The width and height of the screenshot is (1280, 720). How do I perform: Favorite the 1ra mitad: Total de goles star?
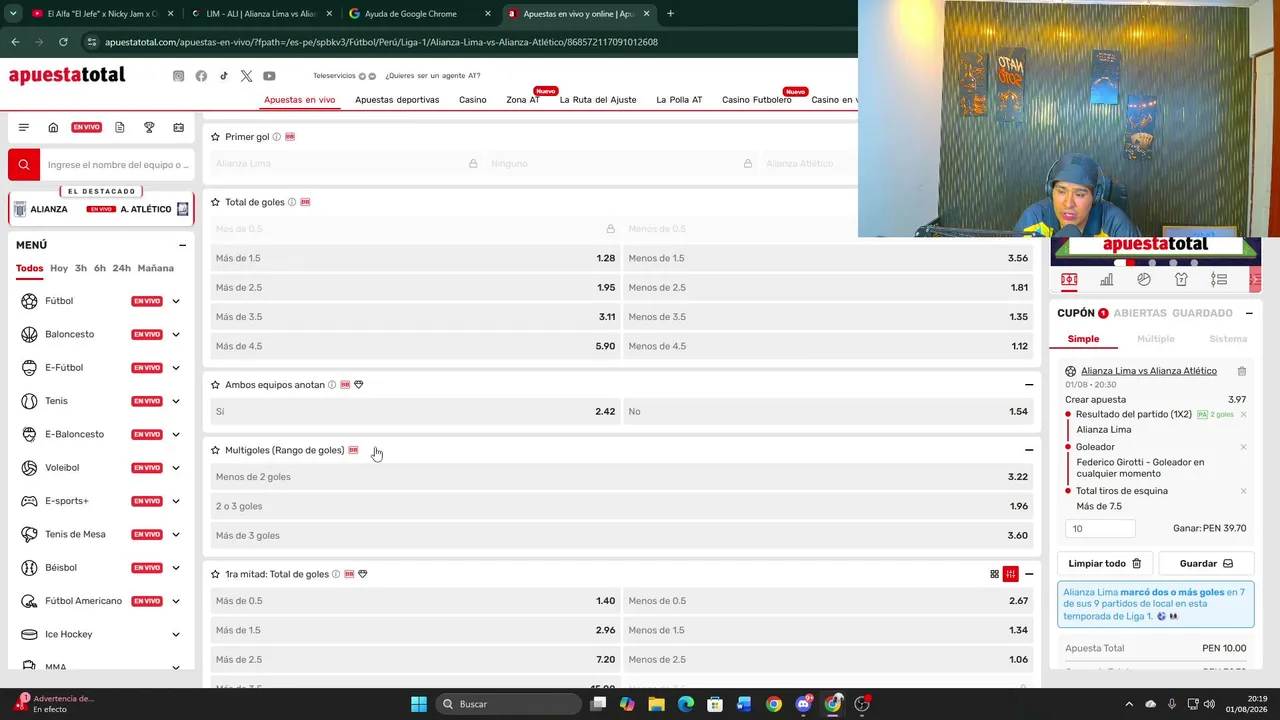215,574
